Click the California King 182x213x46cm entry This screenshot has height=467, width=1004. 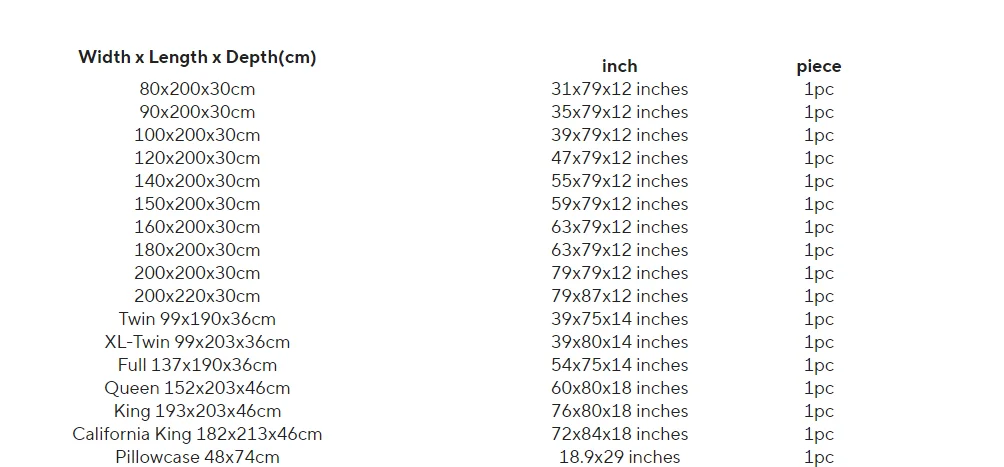[x=197, y=434]
